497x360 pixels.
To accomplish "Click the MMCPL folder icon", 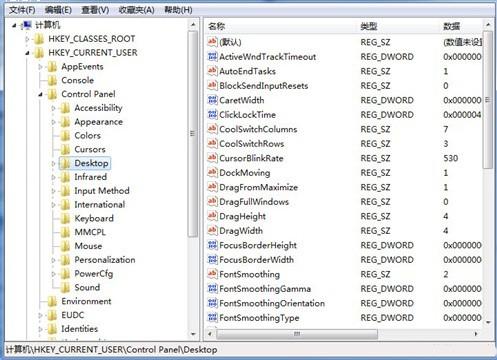I will click(x=66, y=232).
